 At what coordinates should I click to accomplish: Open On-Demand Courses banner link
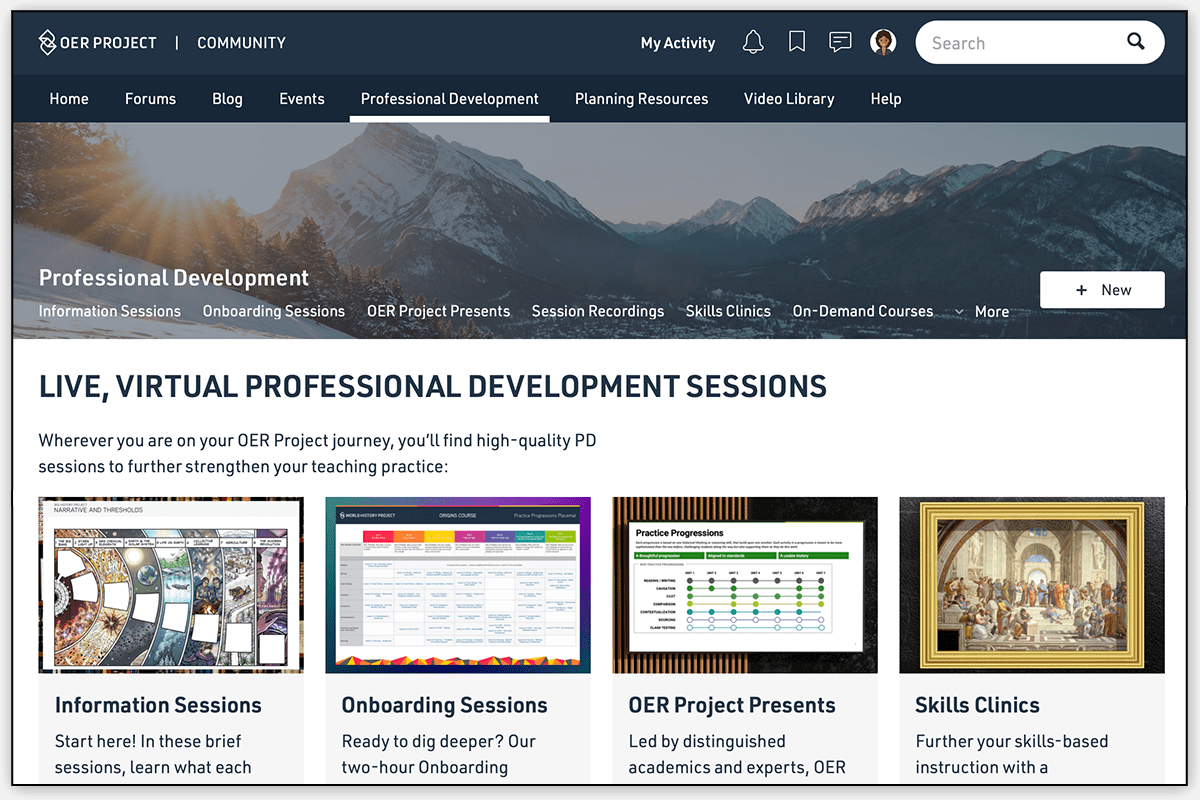coord(863,311)
